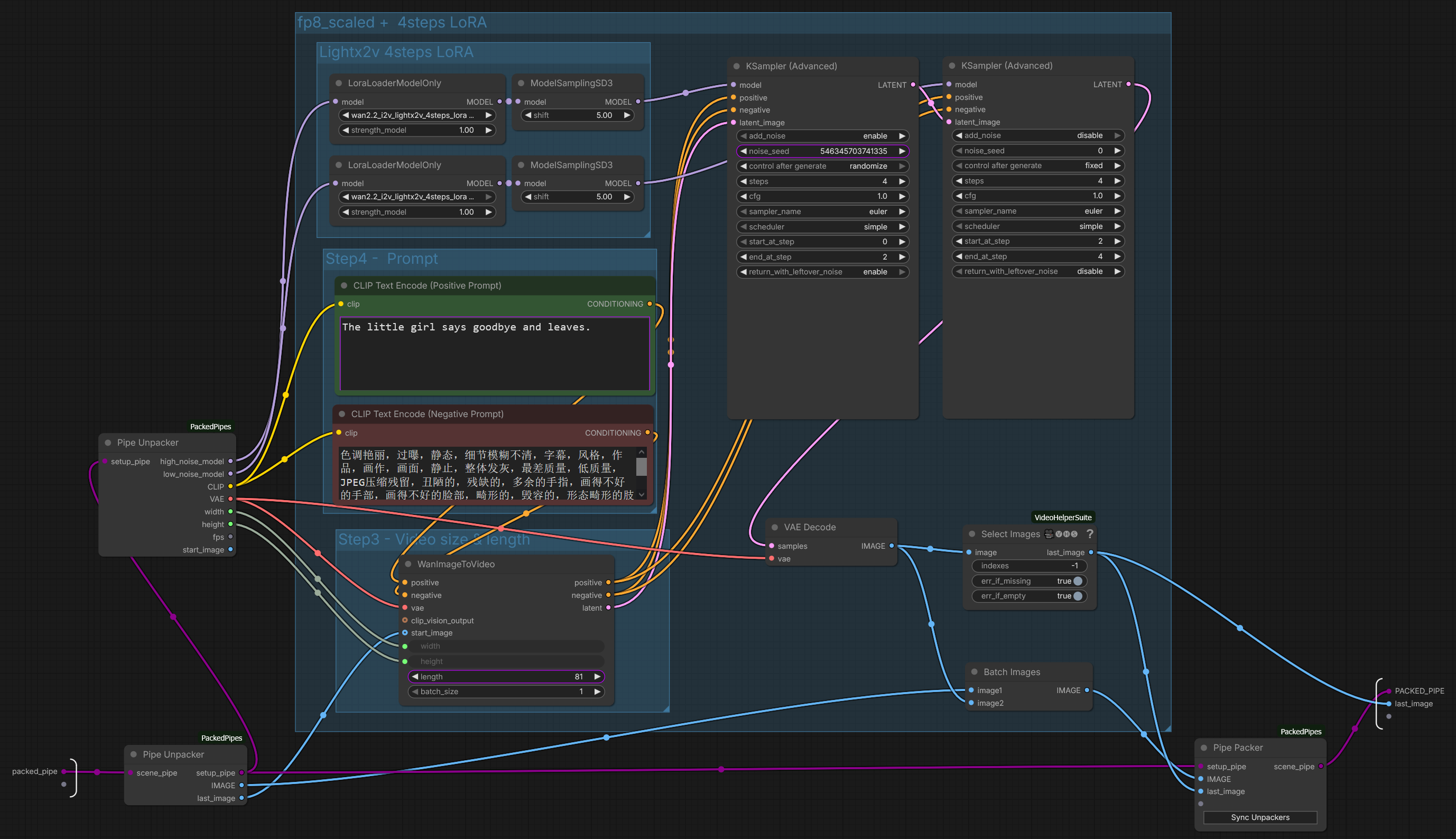Decrease batch_size with its left arrow

tap(415, 692)
